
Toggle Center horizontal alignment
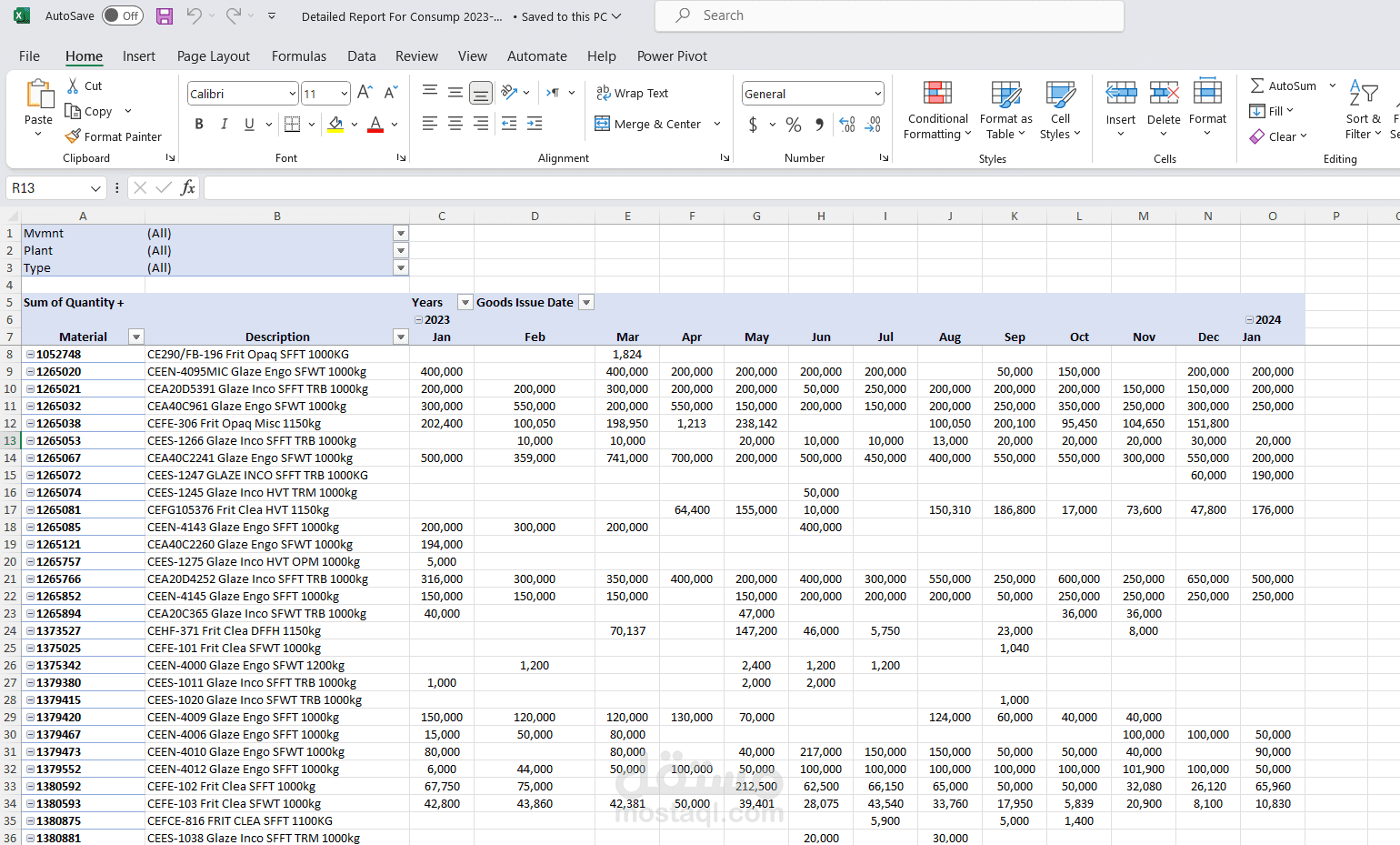click(x=455, y=123)
